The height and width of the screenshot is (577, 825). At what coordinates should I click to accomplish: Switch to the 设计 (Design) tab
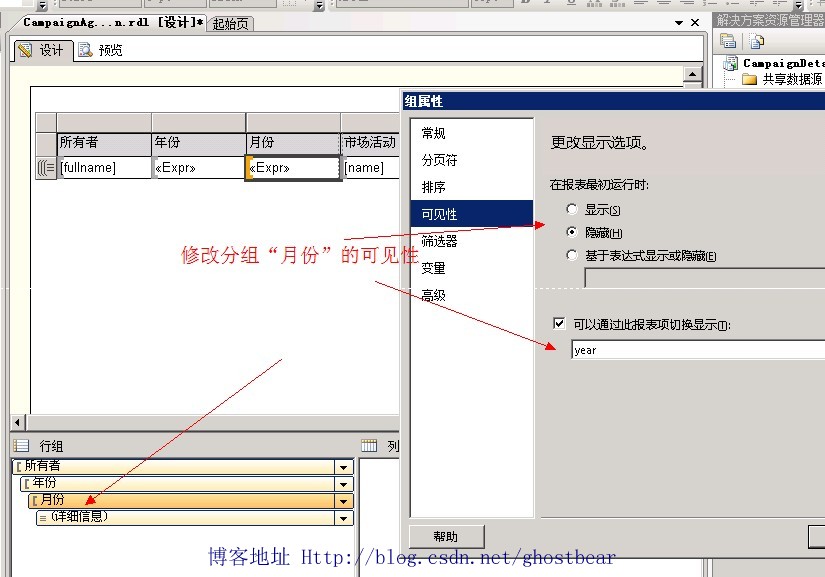[43, 50]
